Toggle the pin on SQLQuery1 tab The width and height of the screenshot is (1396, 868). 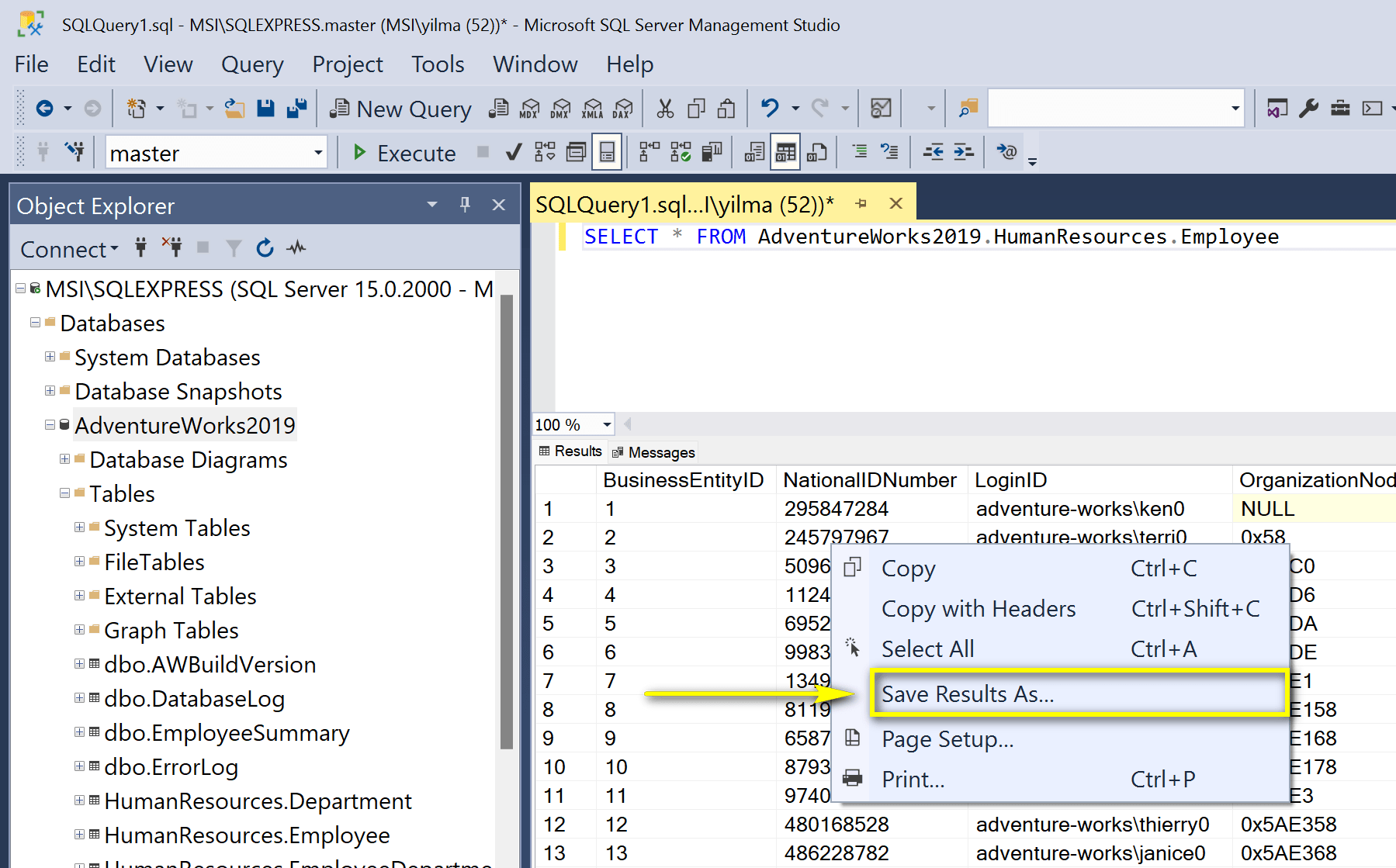point(861,204)
